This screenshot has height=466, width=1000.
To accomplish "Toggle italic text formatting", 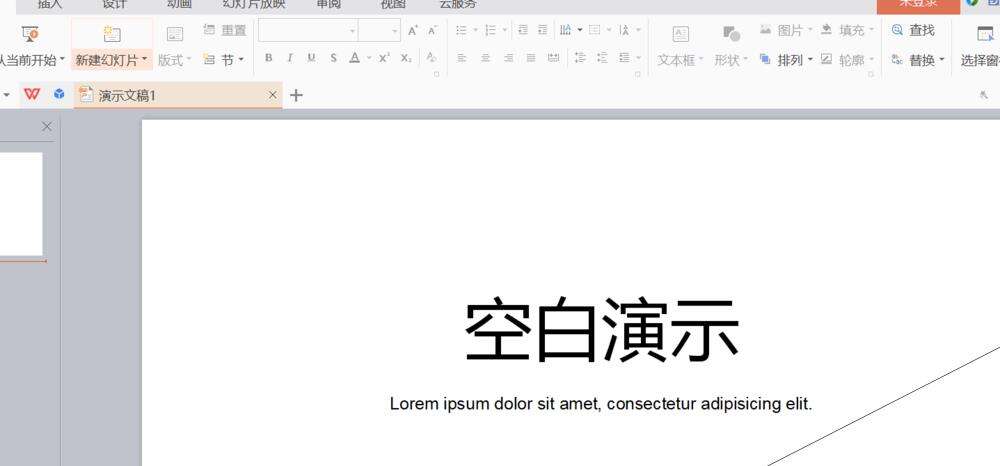I will [x=290, y=59].
